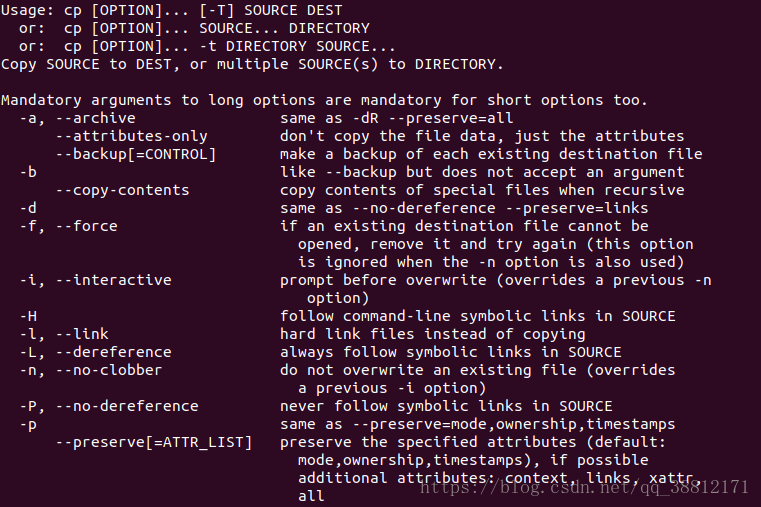Click 'hard link files instead of copying' text
The height and width of the screenshot is (507, 761).
coord(432,334)
